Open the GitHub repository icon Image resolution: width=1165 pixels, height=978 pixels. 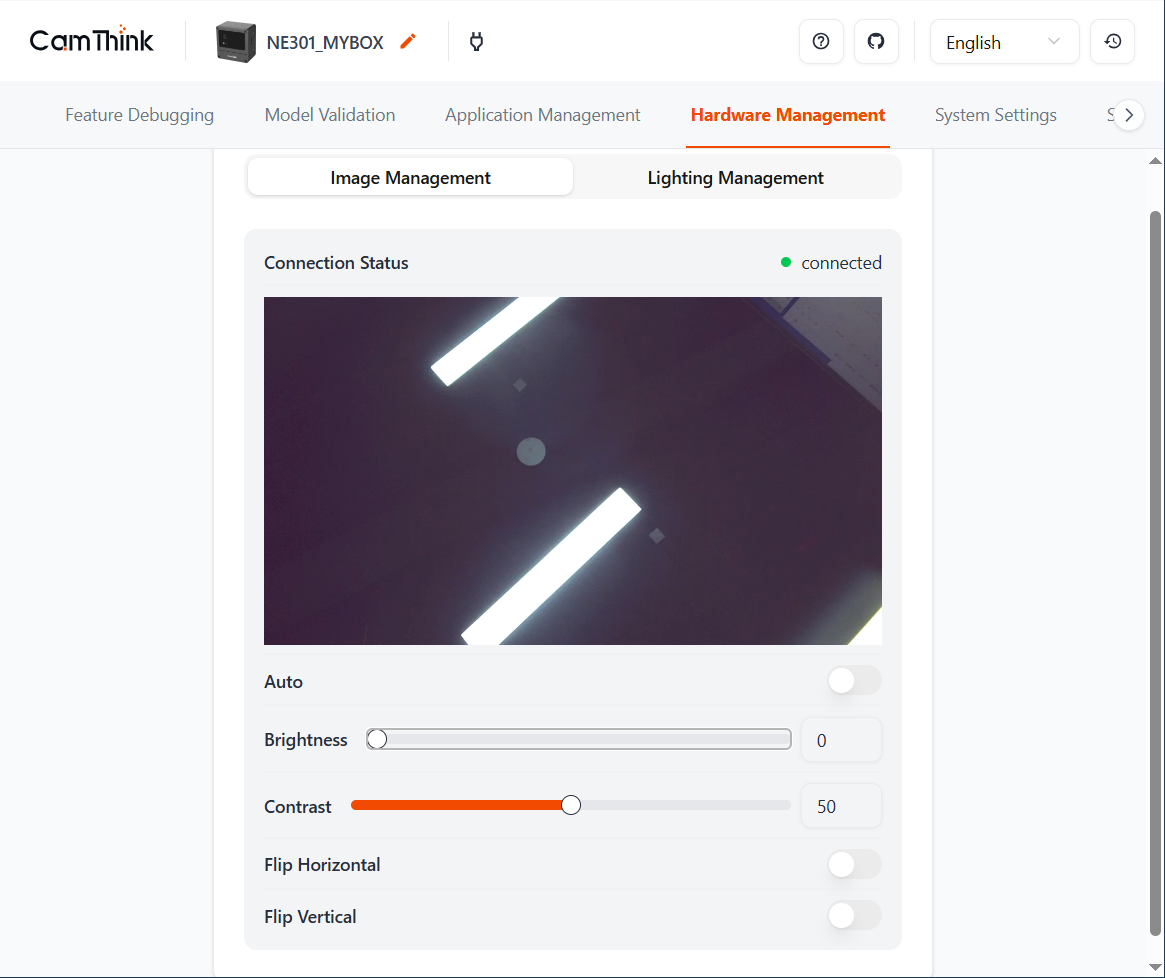pos(876,41)
